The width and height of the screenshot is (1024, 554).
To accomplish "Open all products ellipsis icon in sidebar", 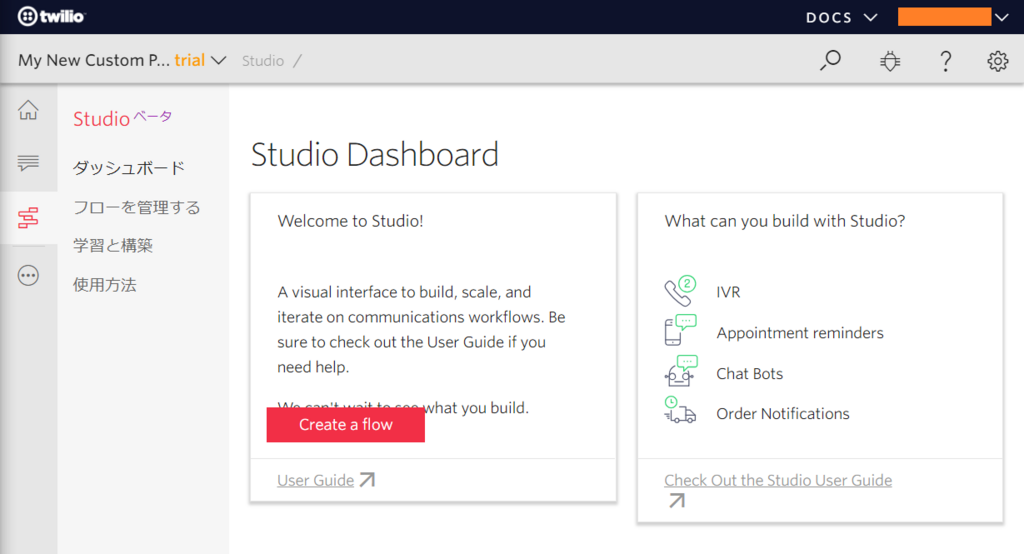I will click(28, 276).
